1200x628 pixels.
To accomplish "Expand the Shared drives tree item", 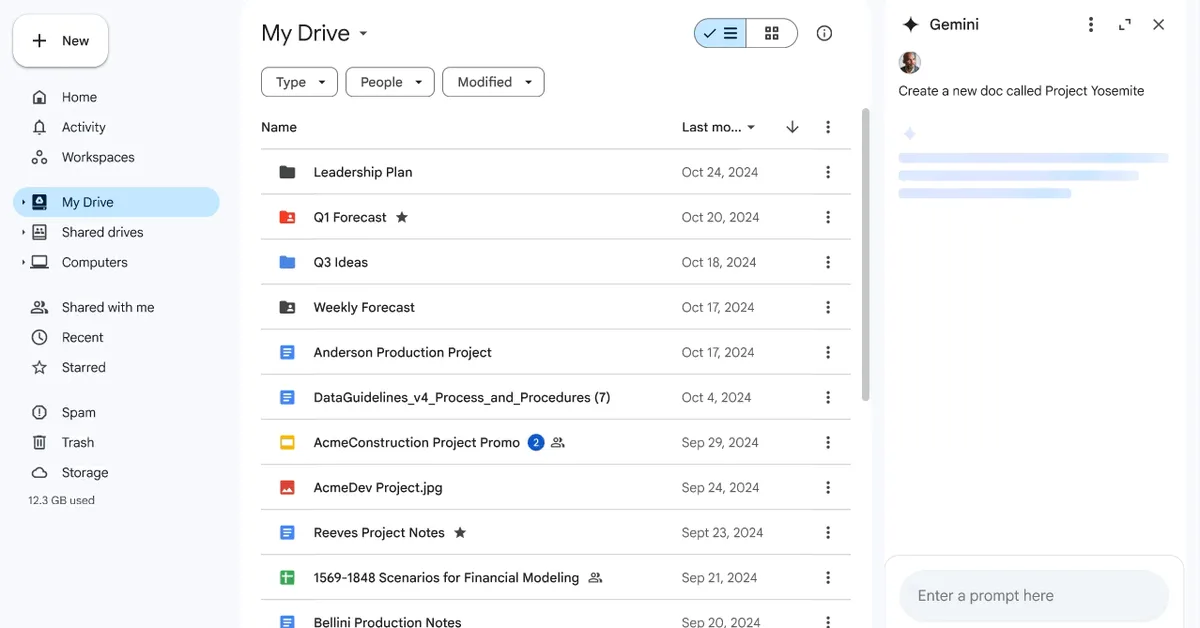I will coord(23,232).
